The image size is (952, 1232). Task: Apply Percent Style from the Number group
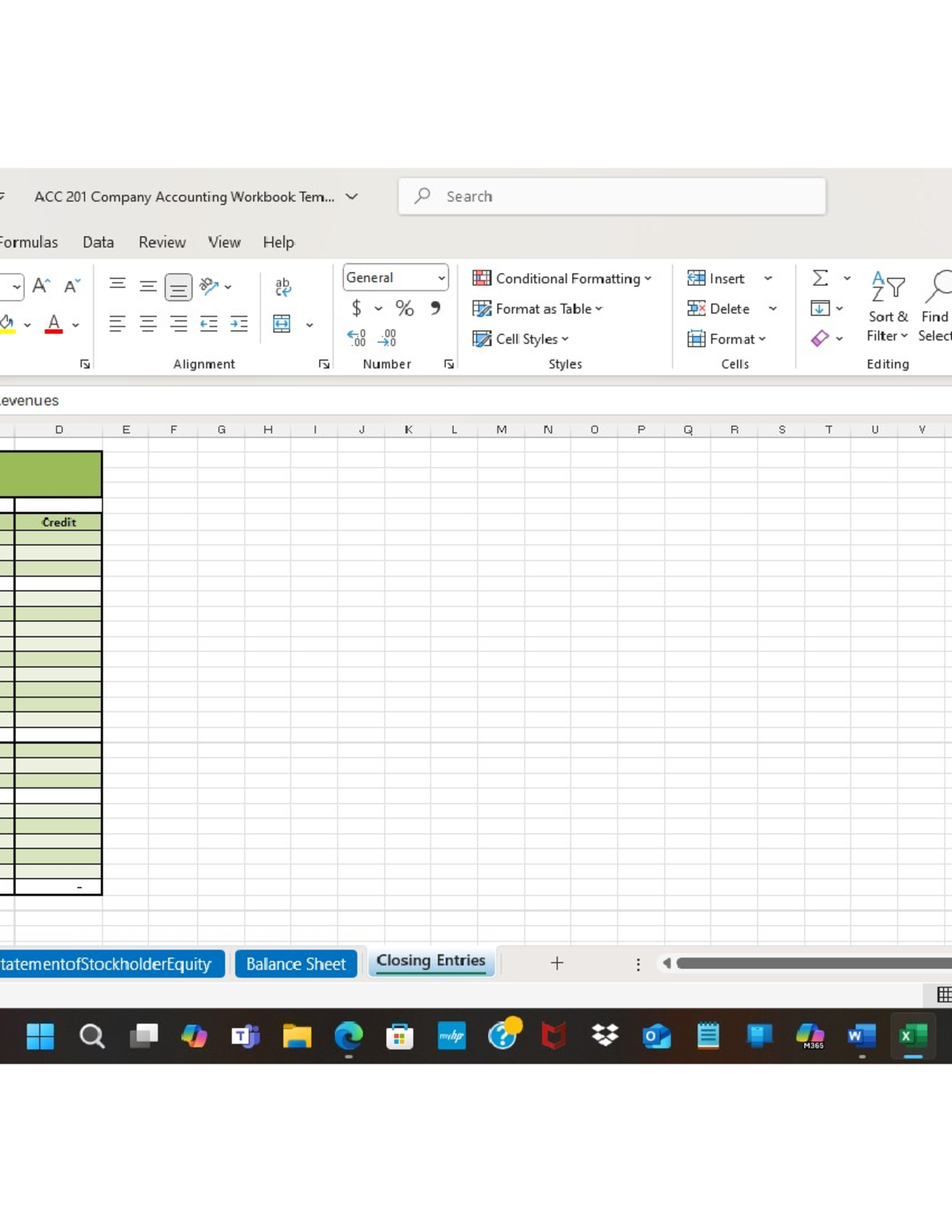pos(405,309)
